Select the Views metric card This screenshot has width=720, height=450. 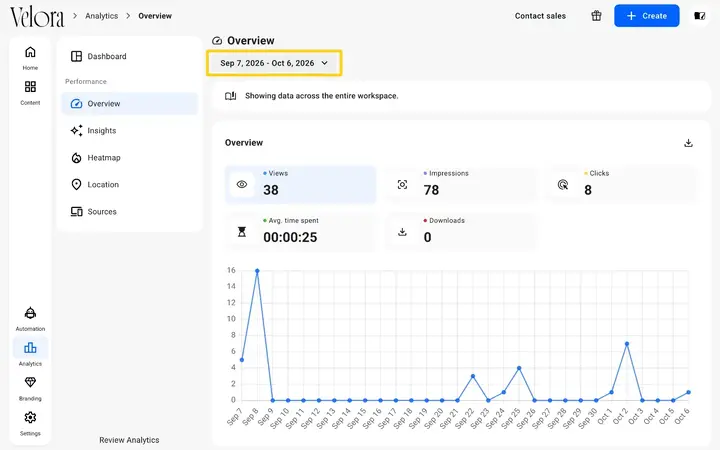pos(300,185)
